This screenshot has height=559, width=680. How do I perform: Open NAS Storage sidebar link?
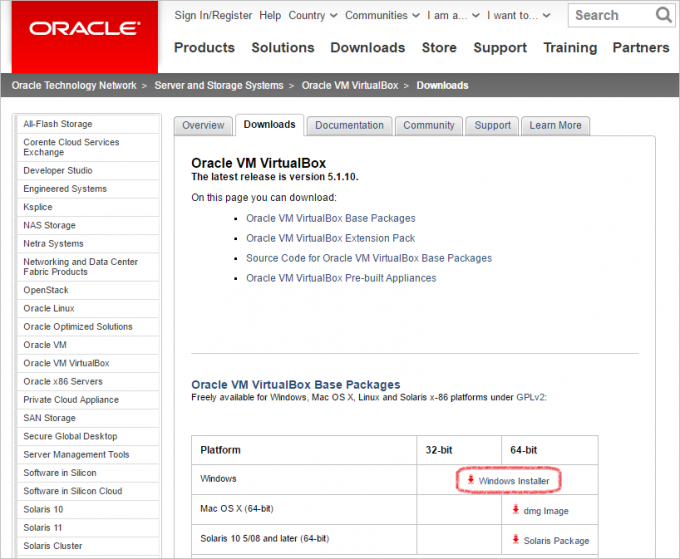click(49, 226)
